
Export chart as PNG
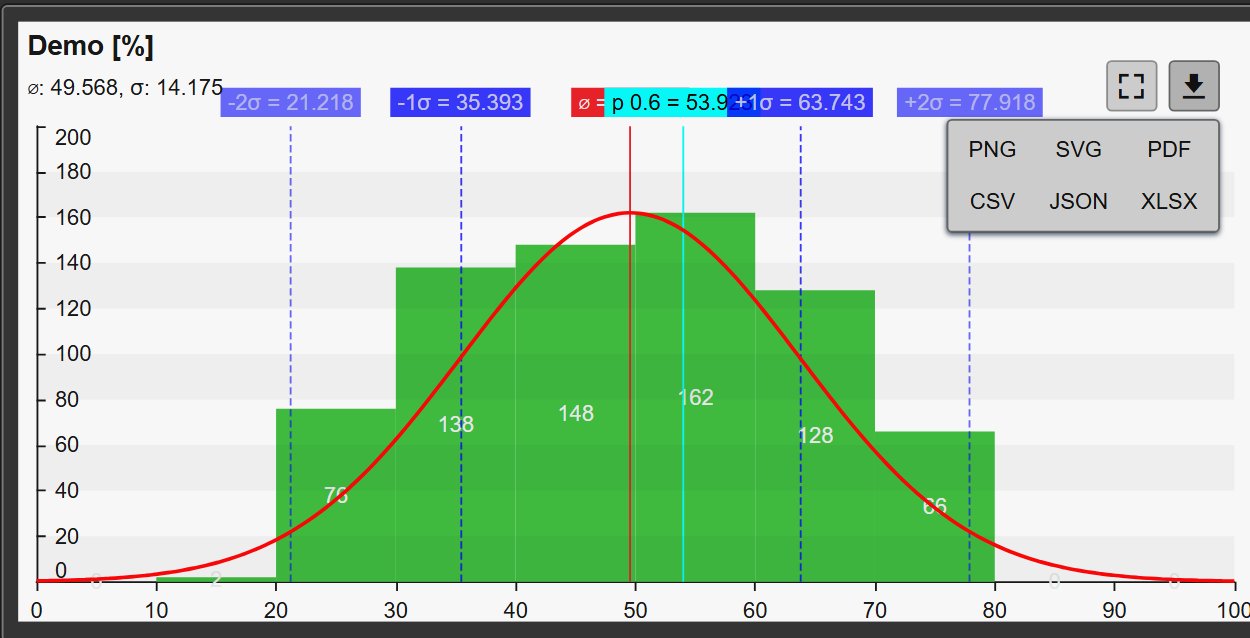tap(992, 150)
